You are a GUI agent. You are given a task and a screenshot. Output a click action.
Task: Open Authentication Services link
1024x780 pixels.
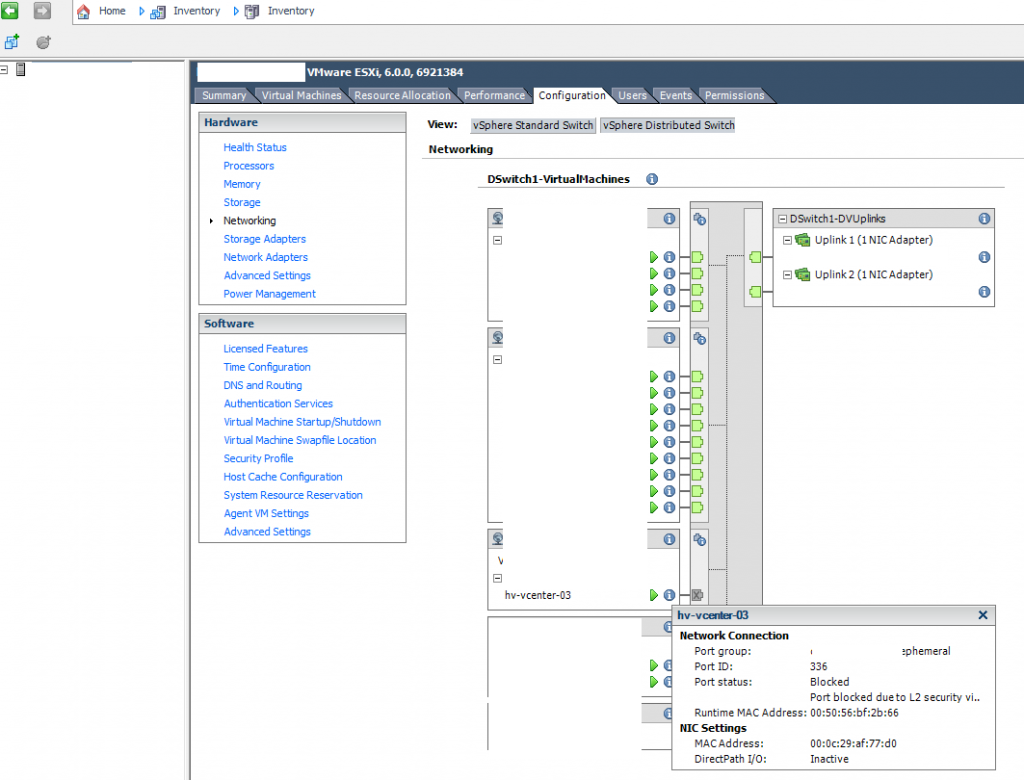(x=278, y=404)
